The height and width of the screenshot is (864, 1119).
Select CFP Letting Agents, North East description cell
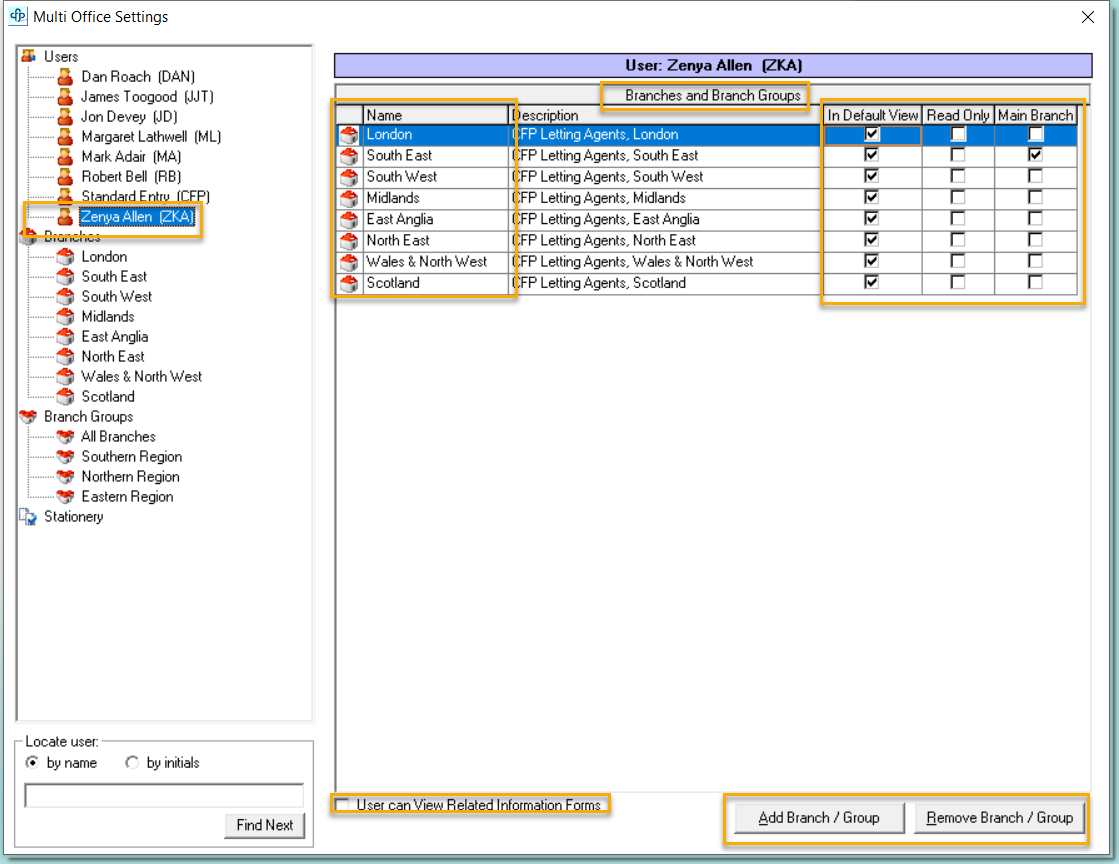click(665, 240)
